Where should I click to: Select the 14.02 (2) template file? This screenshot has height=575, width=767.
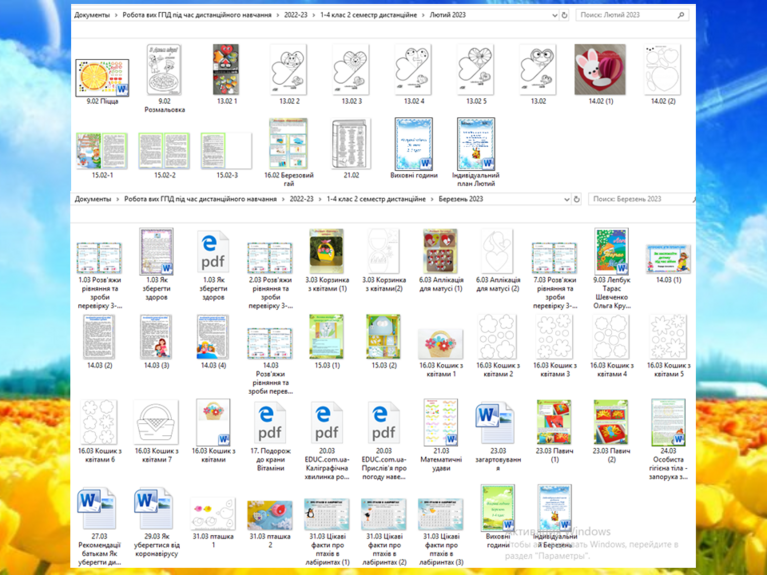tap(662, 69)
